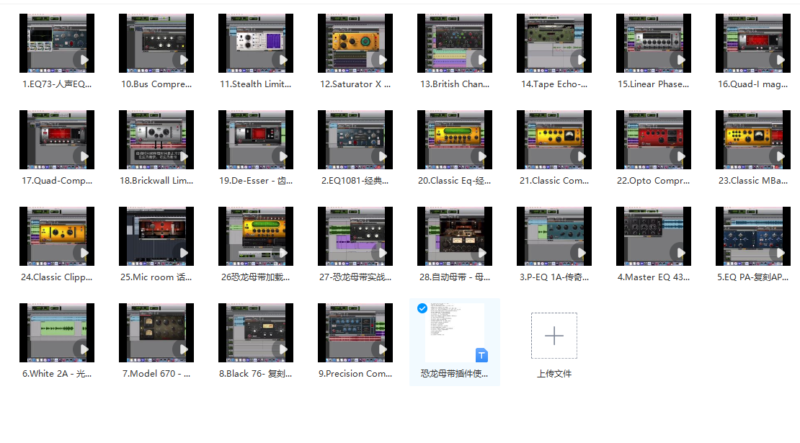
Task: Click the 9.Precision Compressor file name
Action: click(356, 374)
